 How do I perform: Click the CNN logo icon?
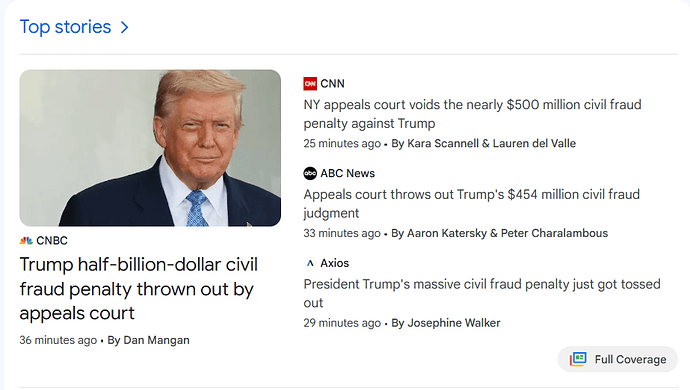click(x=310, y=84)
